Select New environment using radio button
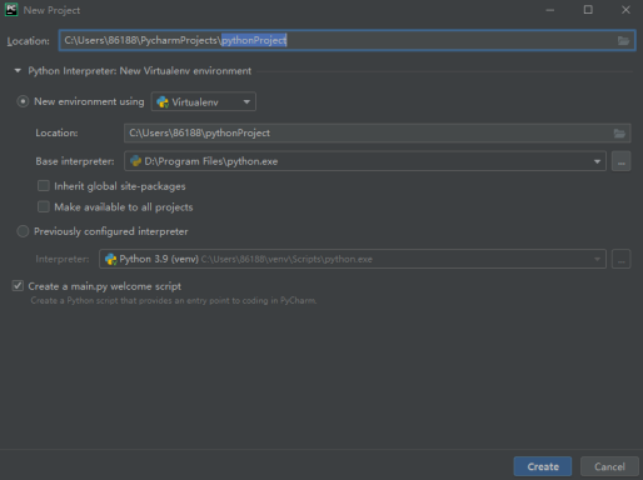This screenshot has width=643, height=480. tap(23, 101)
